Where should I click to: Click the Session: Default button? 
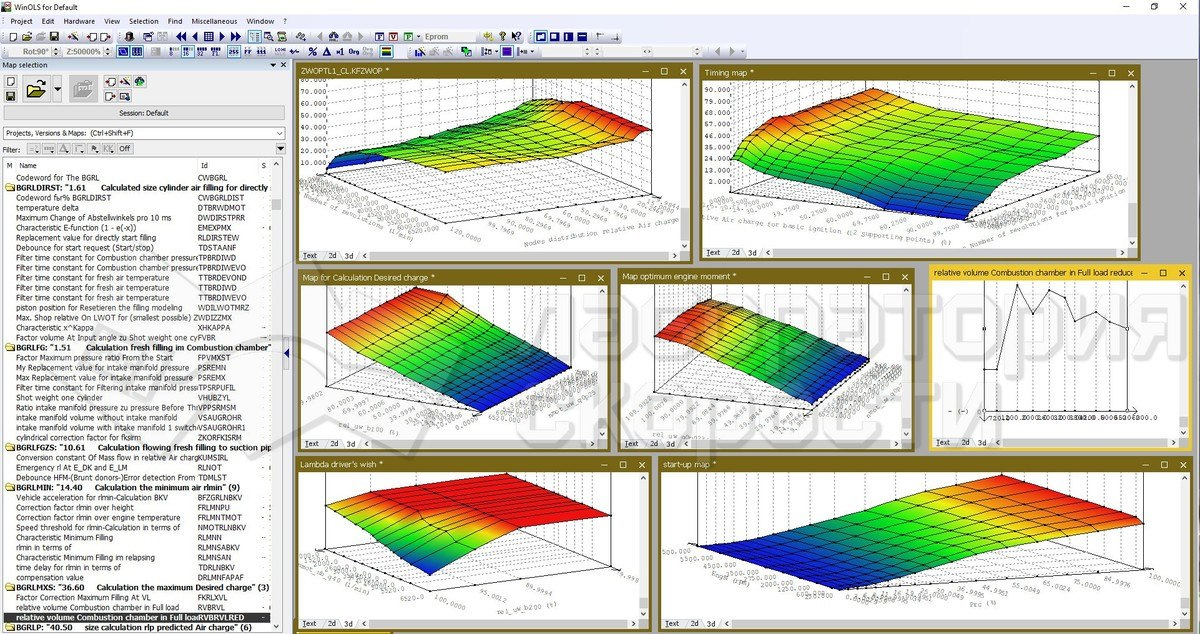click(144, 113)
